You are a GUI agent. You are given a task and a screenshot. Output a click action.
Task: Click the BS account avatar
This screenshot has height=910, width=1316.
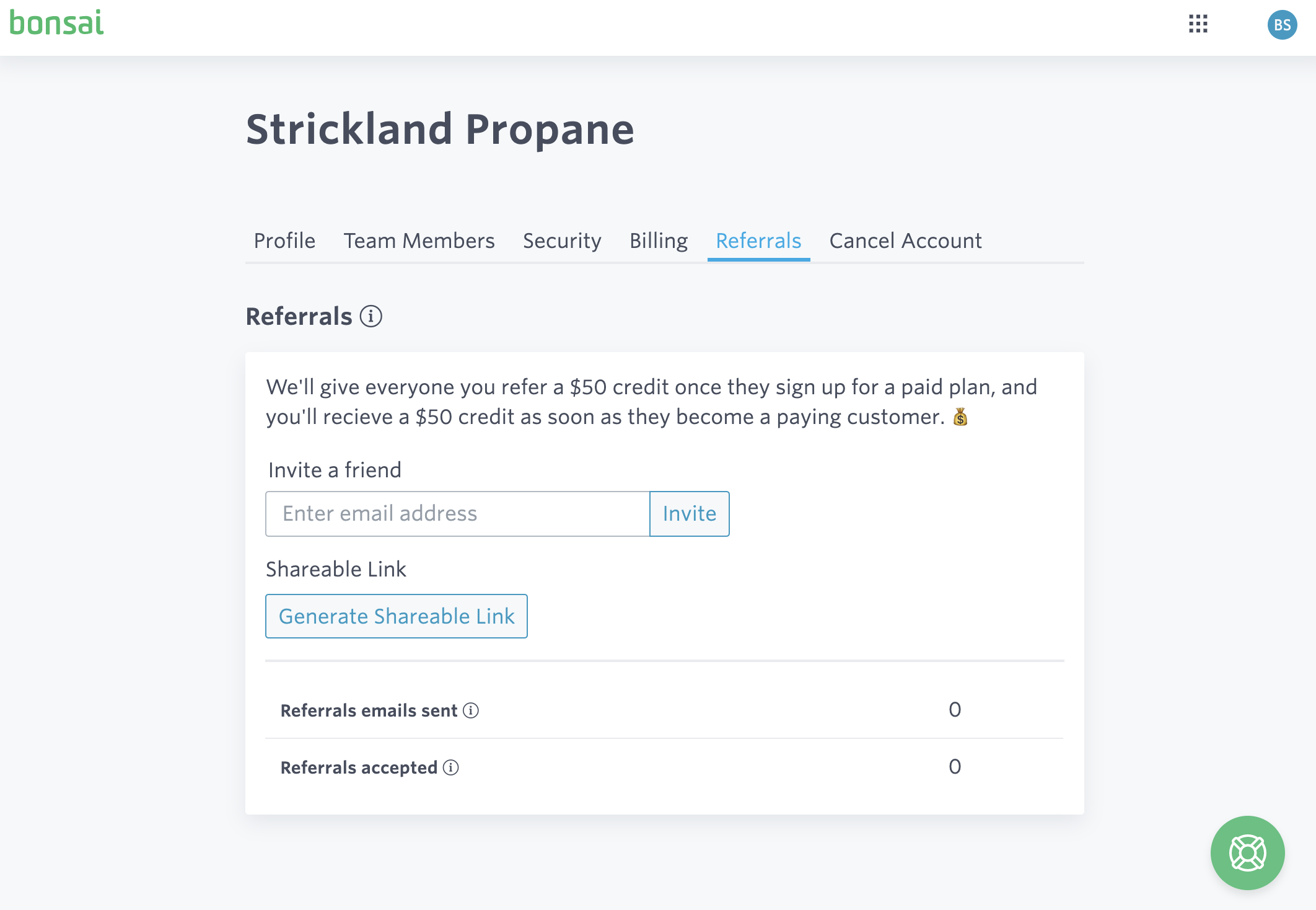[1283, 25]
